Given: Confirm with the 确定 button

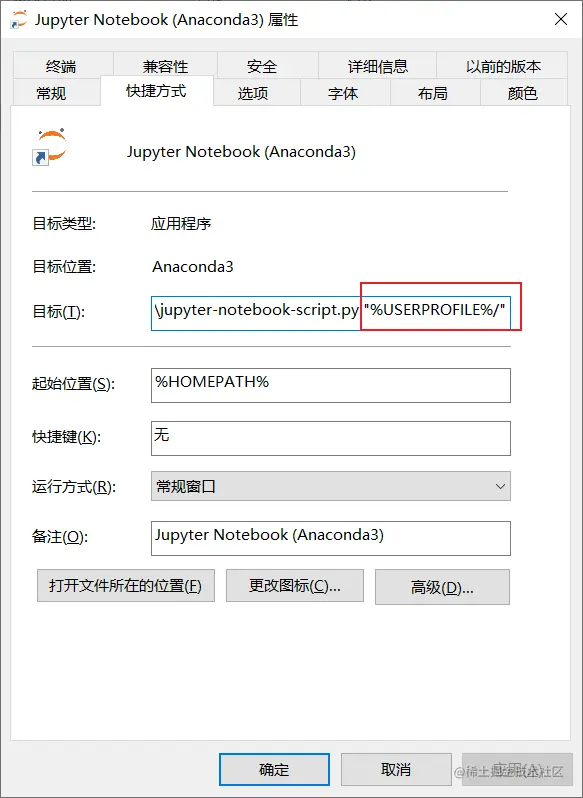Looking at the screenshot, I should click(274, 769).
